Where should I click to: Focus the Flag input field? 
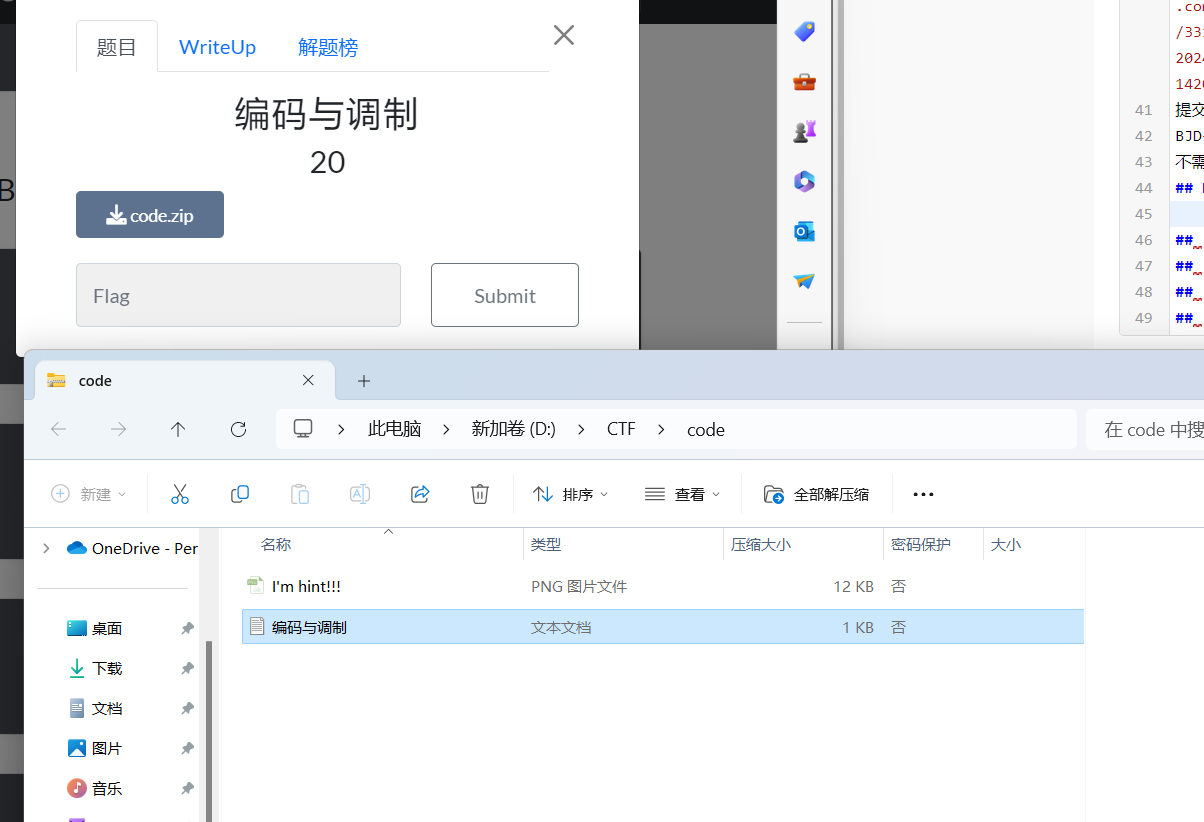coord(238,295)
